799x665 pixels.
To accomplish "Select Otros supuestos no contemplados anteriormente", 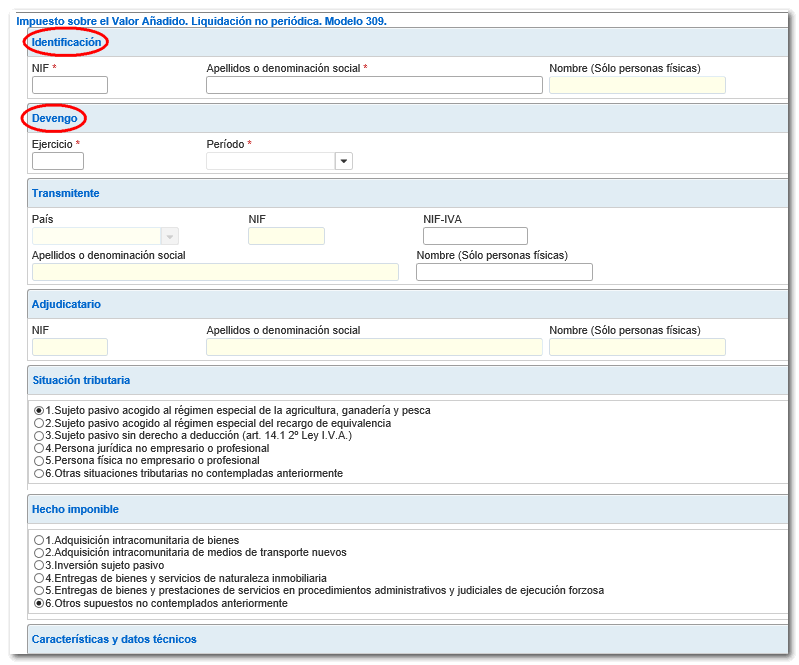I will click(39, 604).
